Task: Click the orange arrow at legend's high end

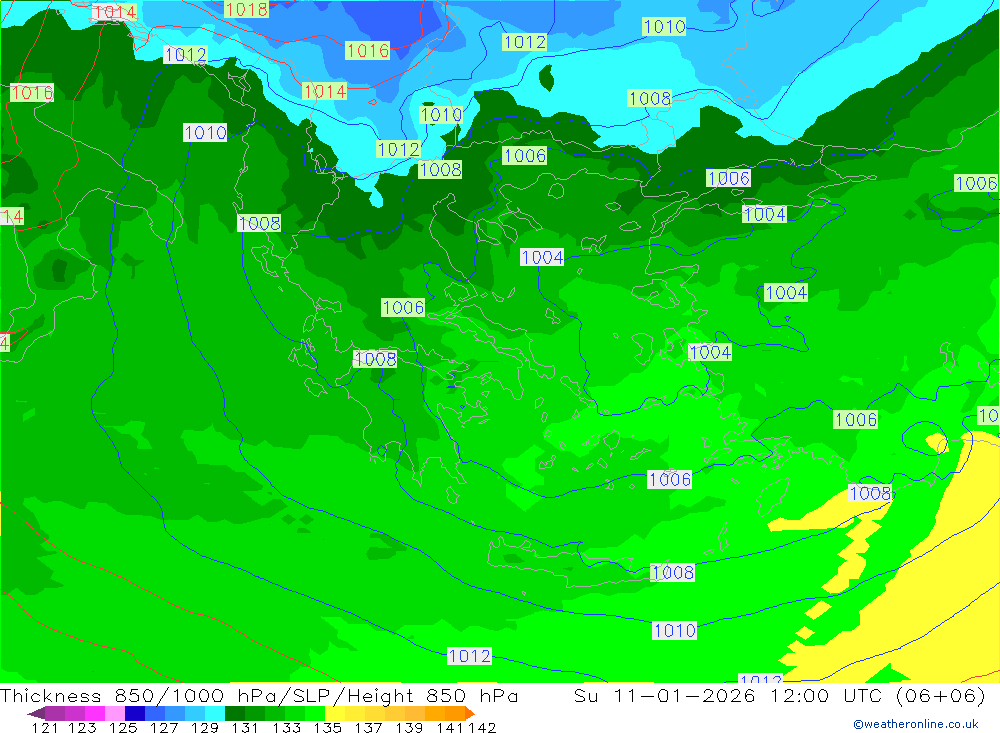Action: pyautogui.click(x=470, y=713)
